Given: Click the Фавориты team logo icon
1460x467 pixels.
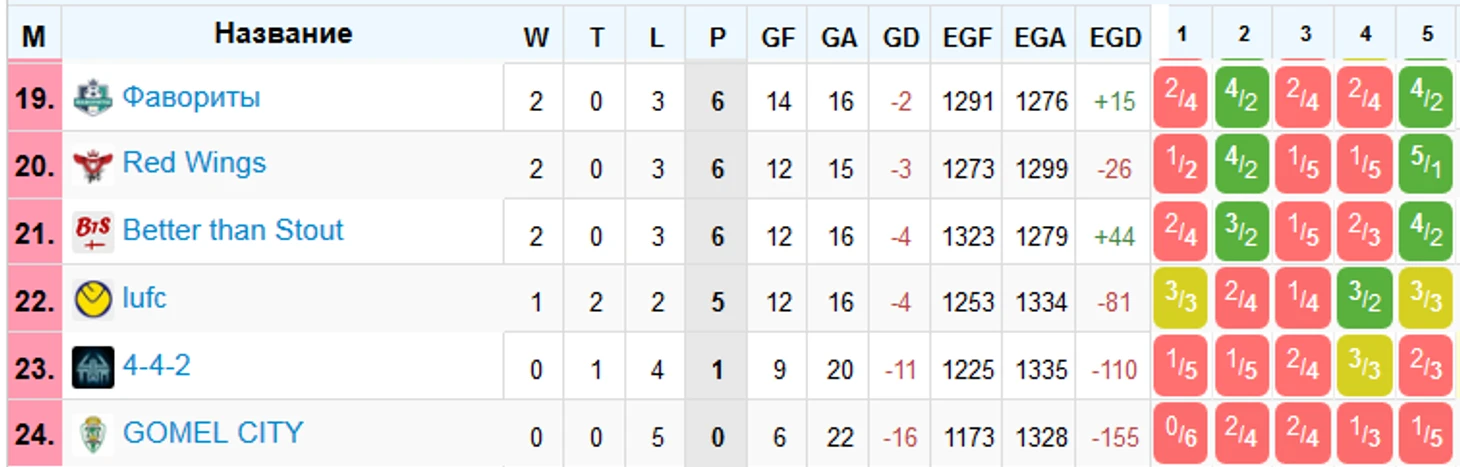Looking at the screenshot, I should click(x=94, y=97).
